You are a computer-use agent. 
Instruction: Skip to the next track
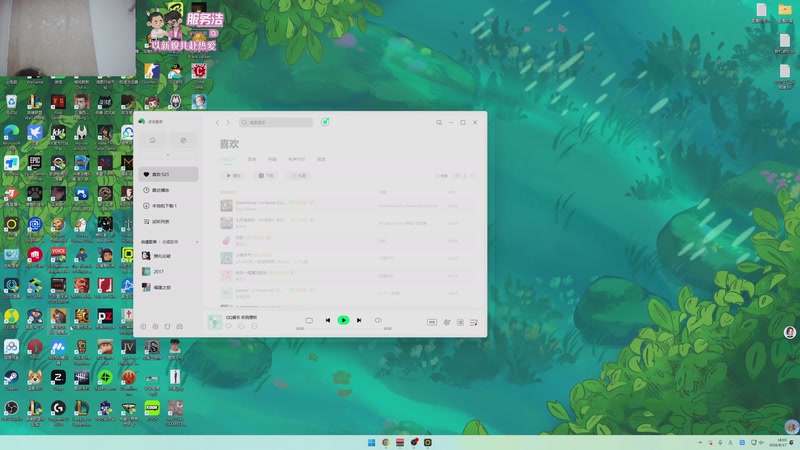(359, 321)
